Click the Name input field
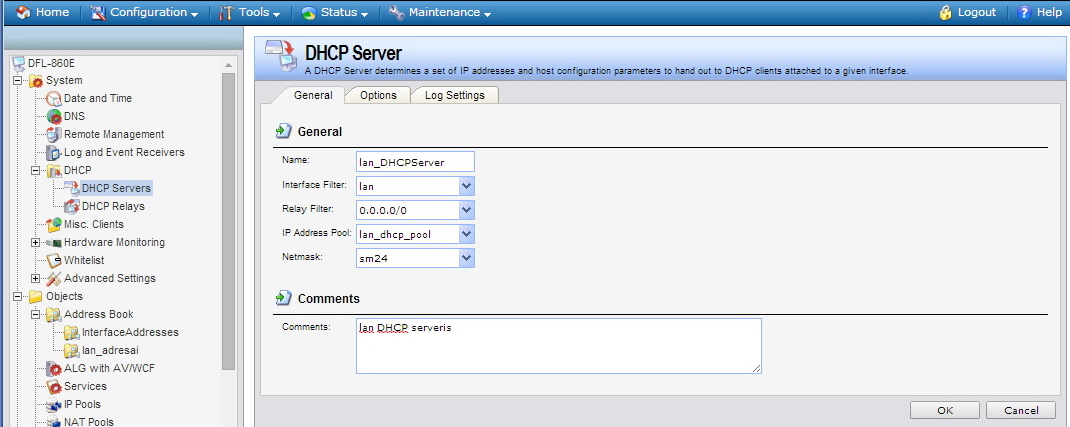 415,162
